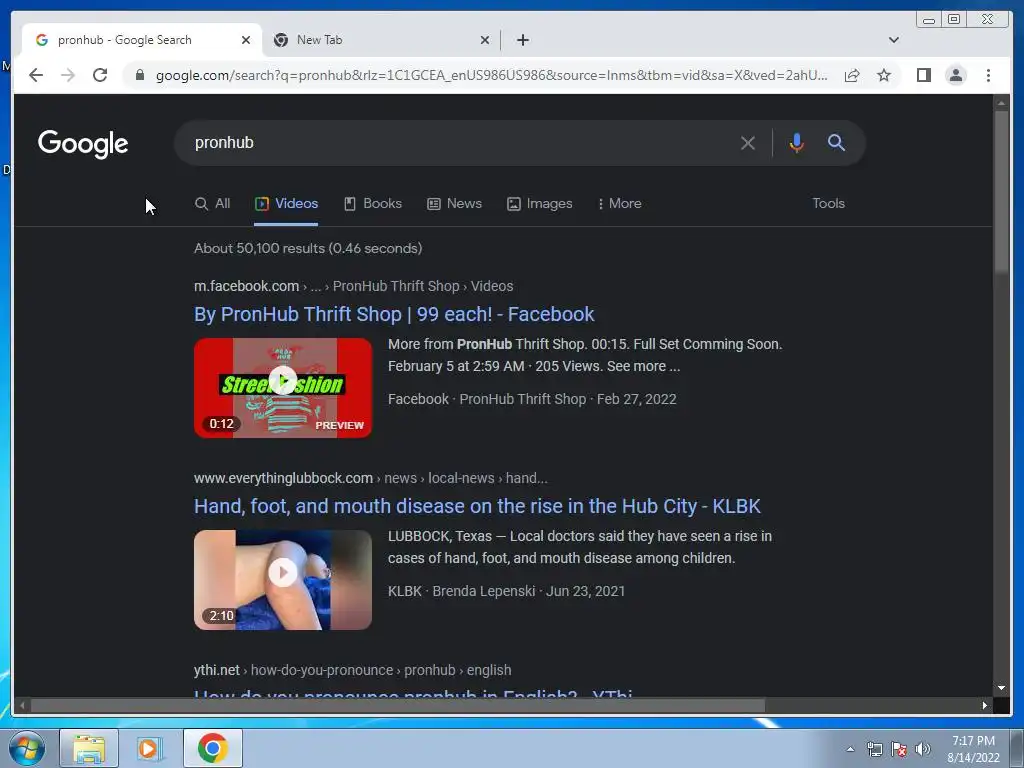Clear the search box text
The width and height of the screenshot is (1024, 768).
pos(748,142)
